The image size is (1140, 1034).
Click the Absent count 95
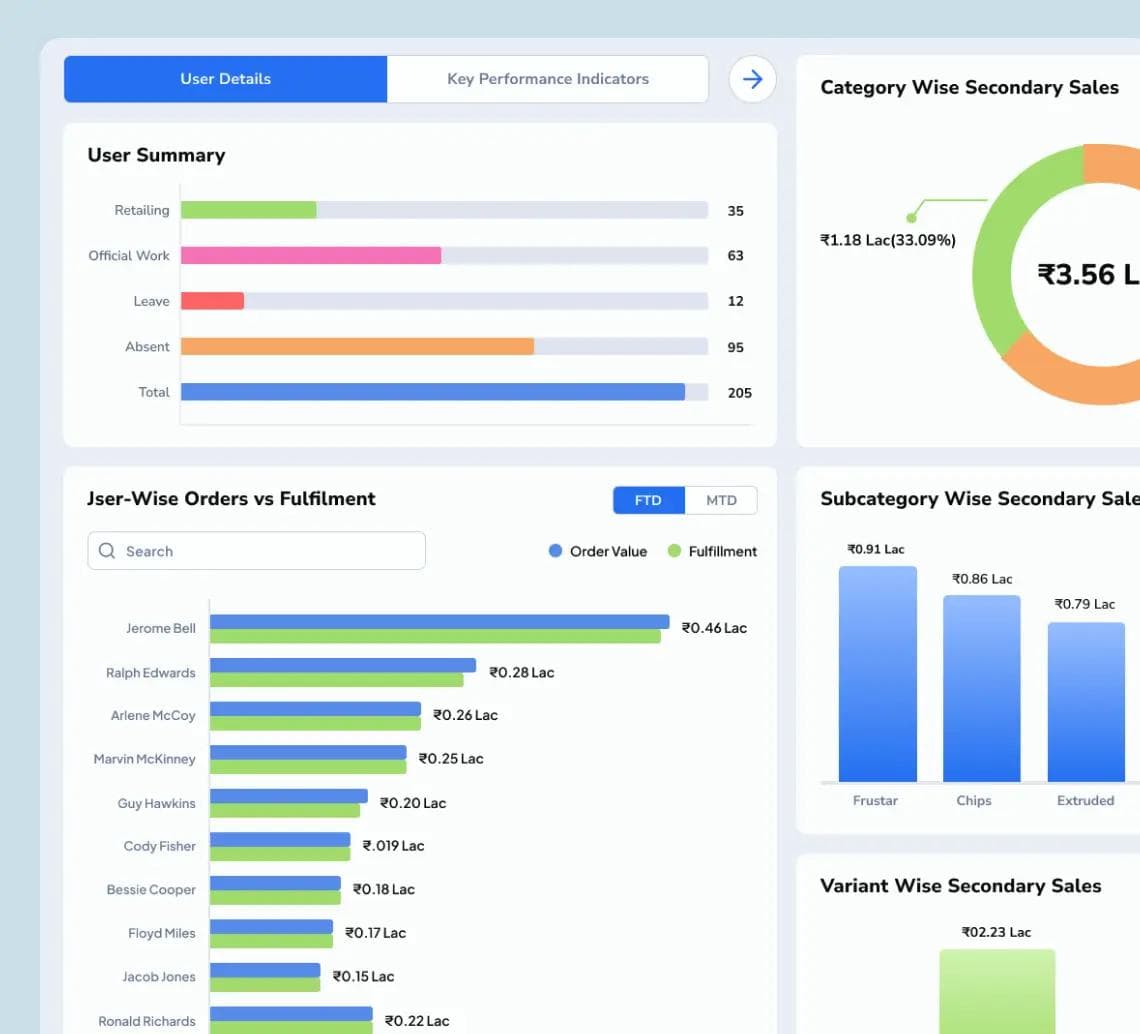point(735,348)
